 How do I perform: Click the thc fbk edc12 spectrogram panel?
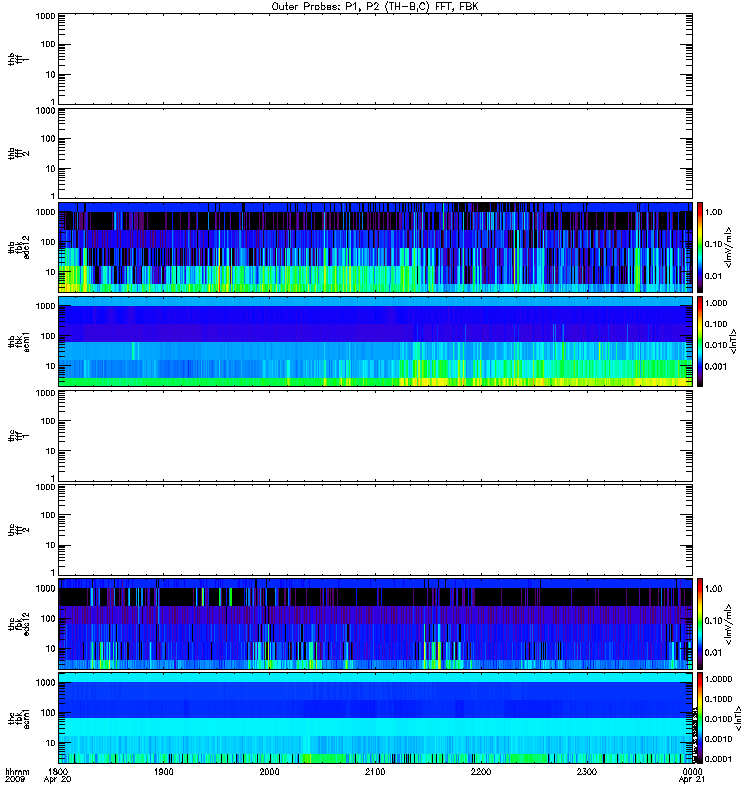[x=376, y=623]
